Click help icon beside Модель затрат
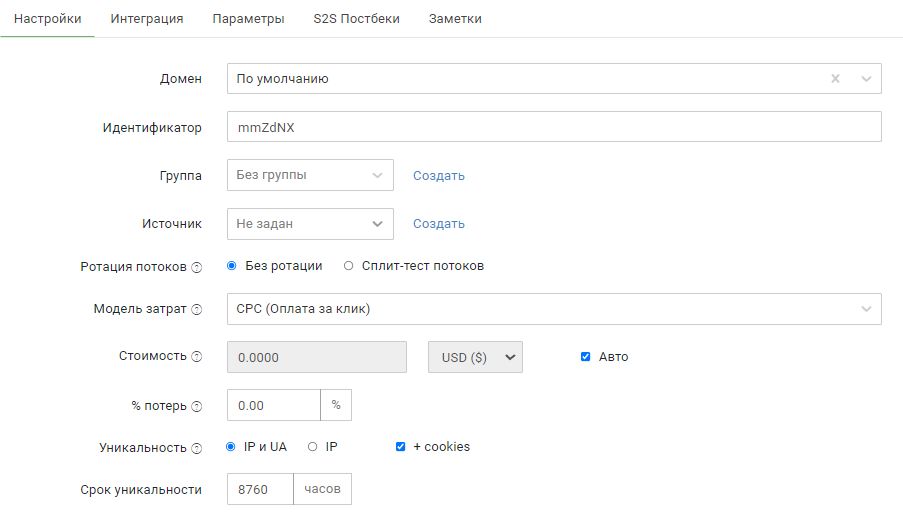The width and height of the screenshot is (903, 512). point(197,310)
